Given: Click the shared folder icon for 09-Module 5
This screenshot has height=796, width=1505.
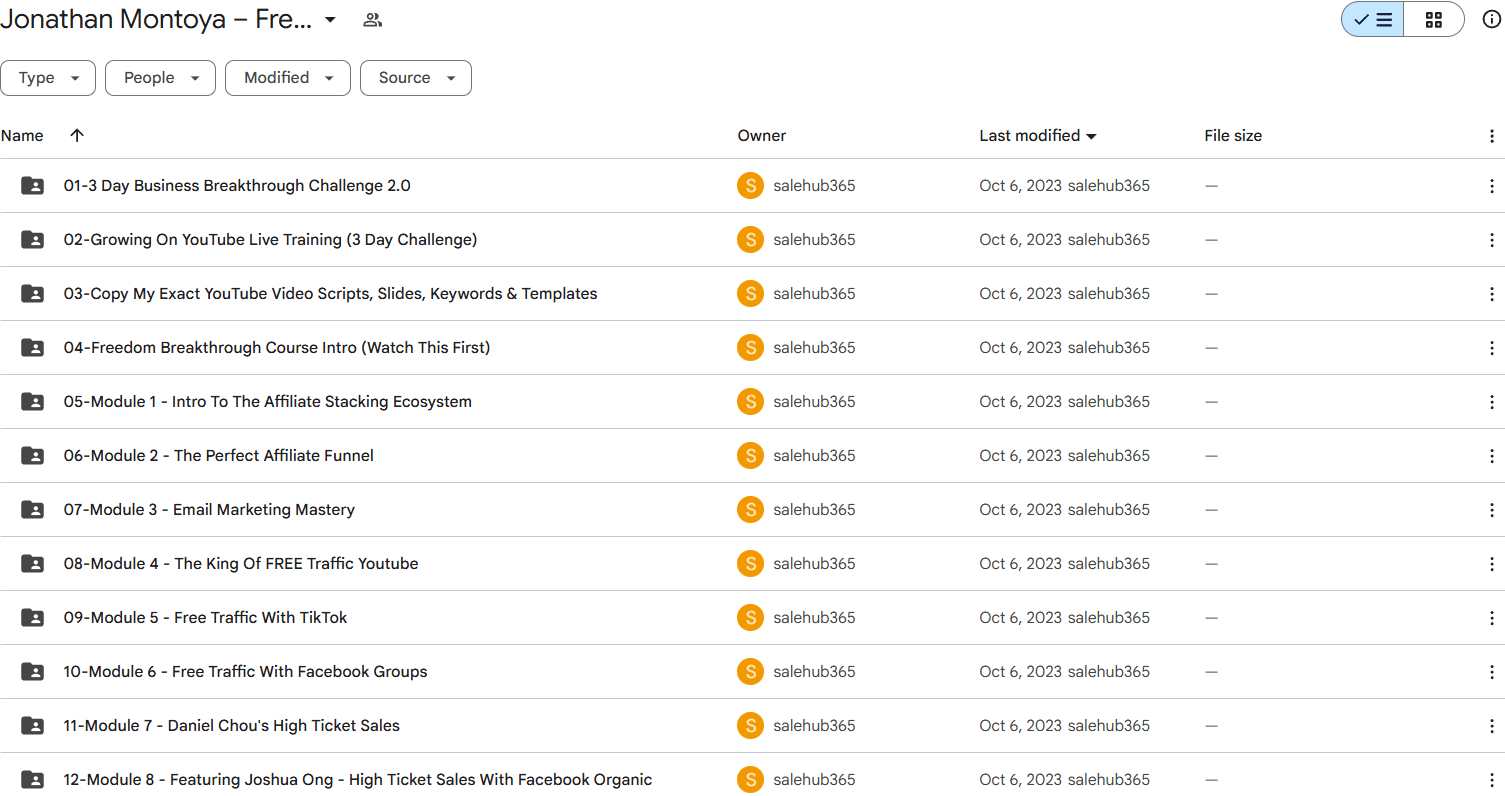Looking at the screenshot, I should click(33, 618).
